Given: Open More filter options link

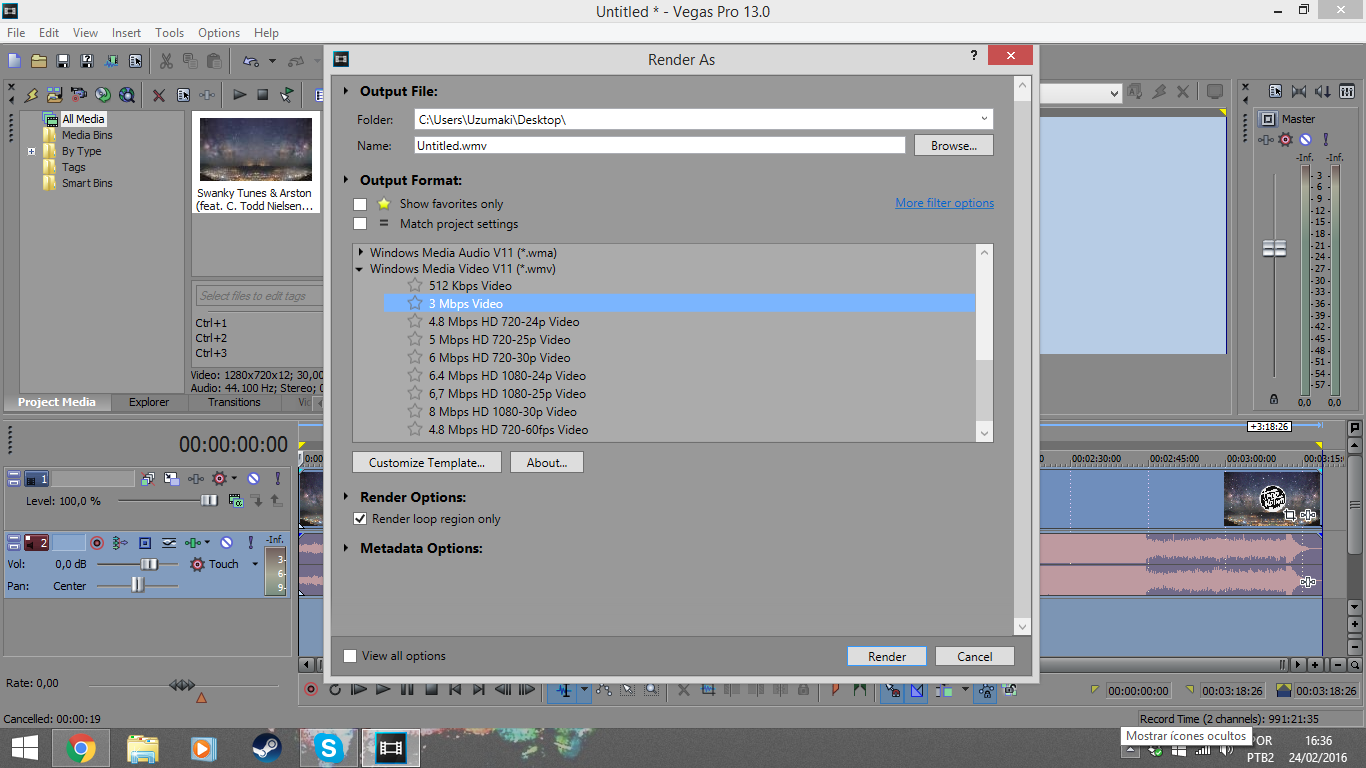Looking at the screenshot, I should pos(945,203).
